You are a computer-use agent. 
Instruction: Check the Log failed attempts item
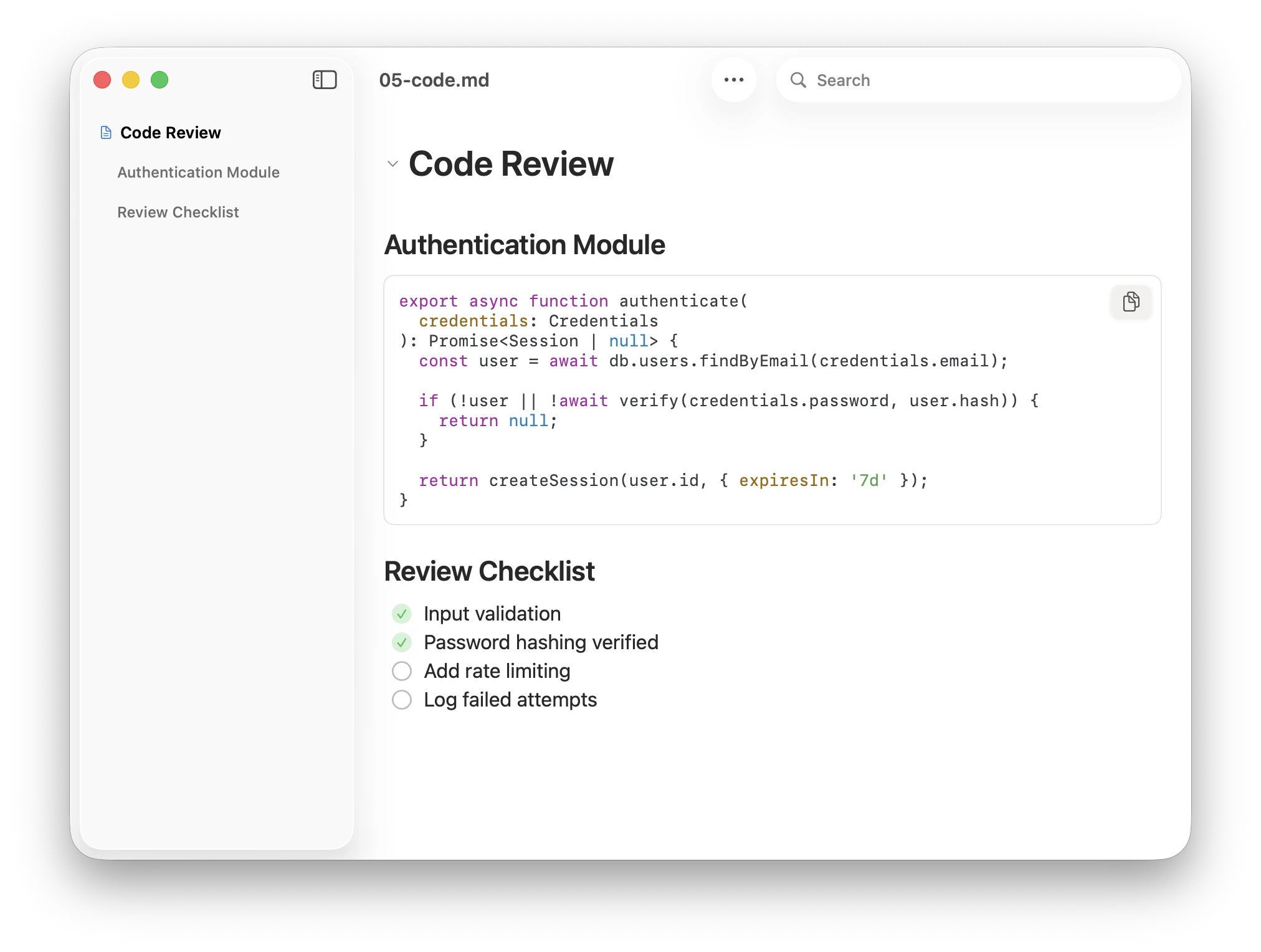[x=402, y=700]
